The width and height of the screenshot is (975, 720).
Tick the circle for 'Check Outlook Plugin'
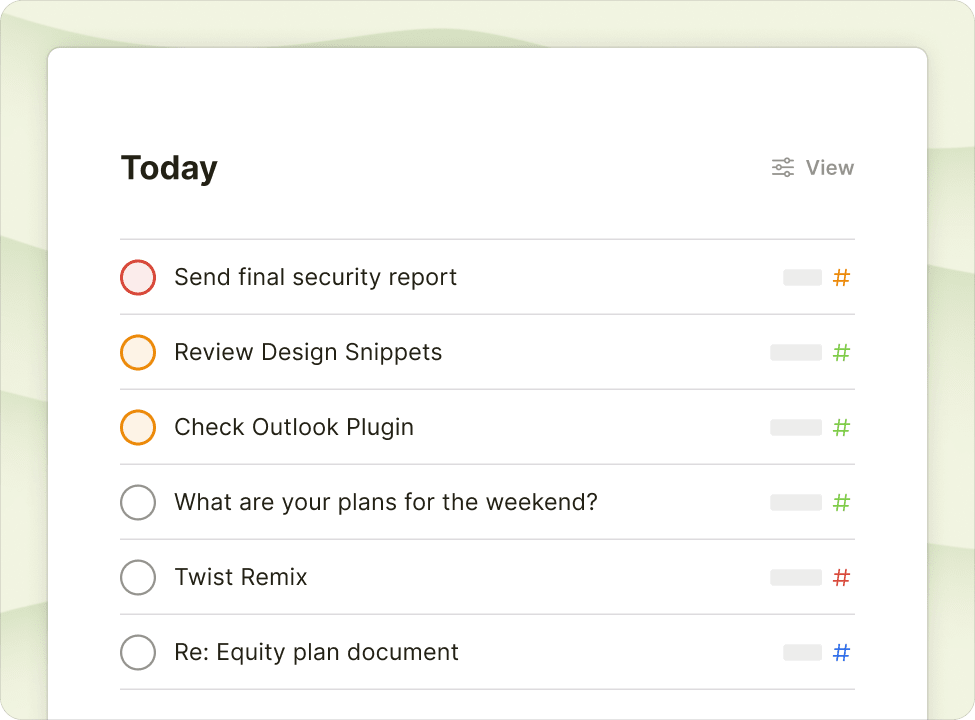pyautogui.click(x=138, y=428)
